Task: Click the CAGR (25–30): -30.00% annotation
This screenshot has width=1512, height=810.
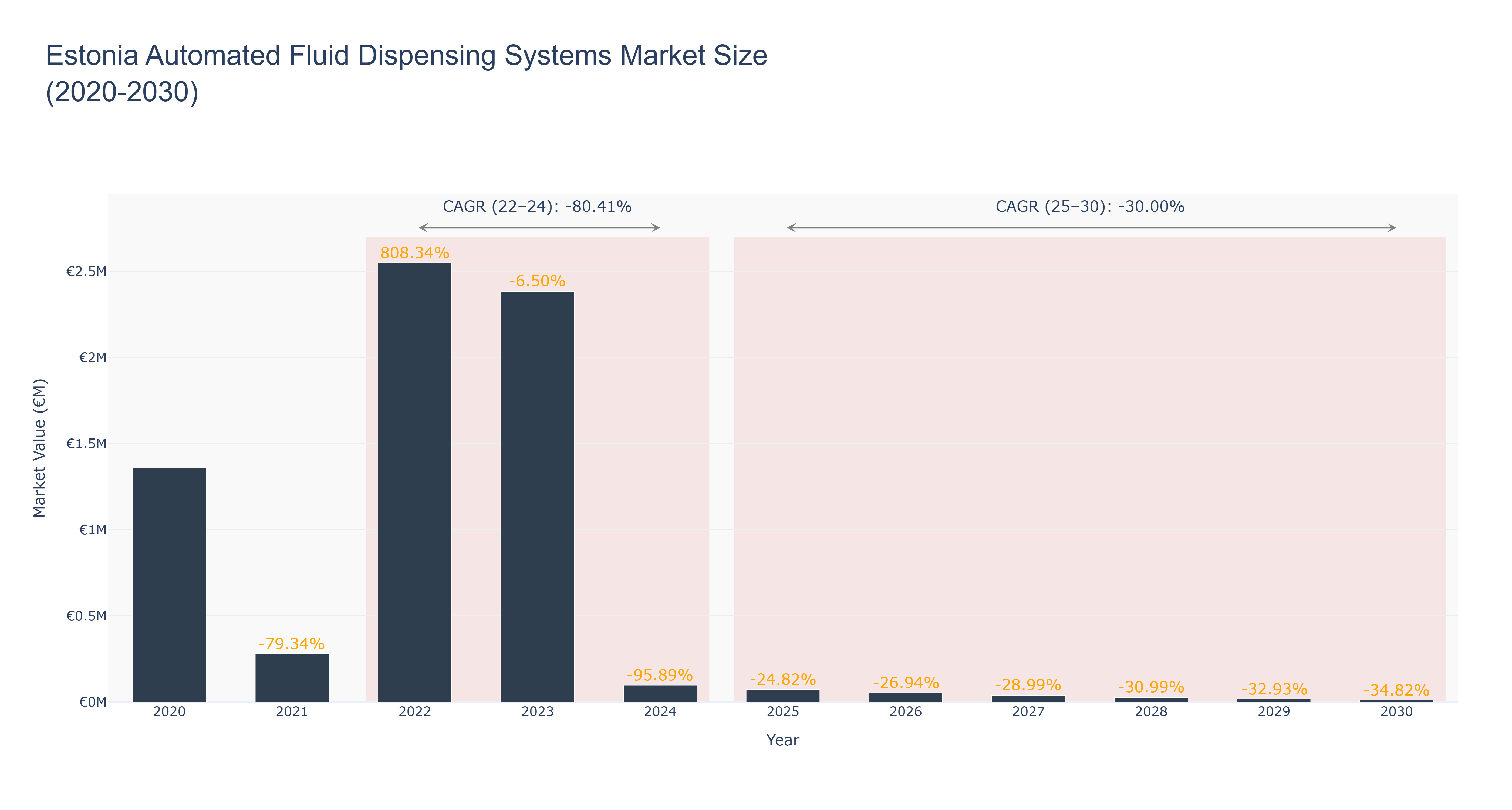Action: coord(1090,207)
